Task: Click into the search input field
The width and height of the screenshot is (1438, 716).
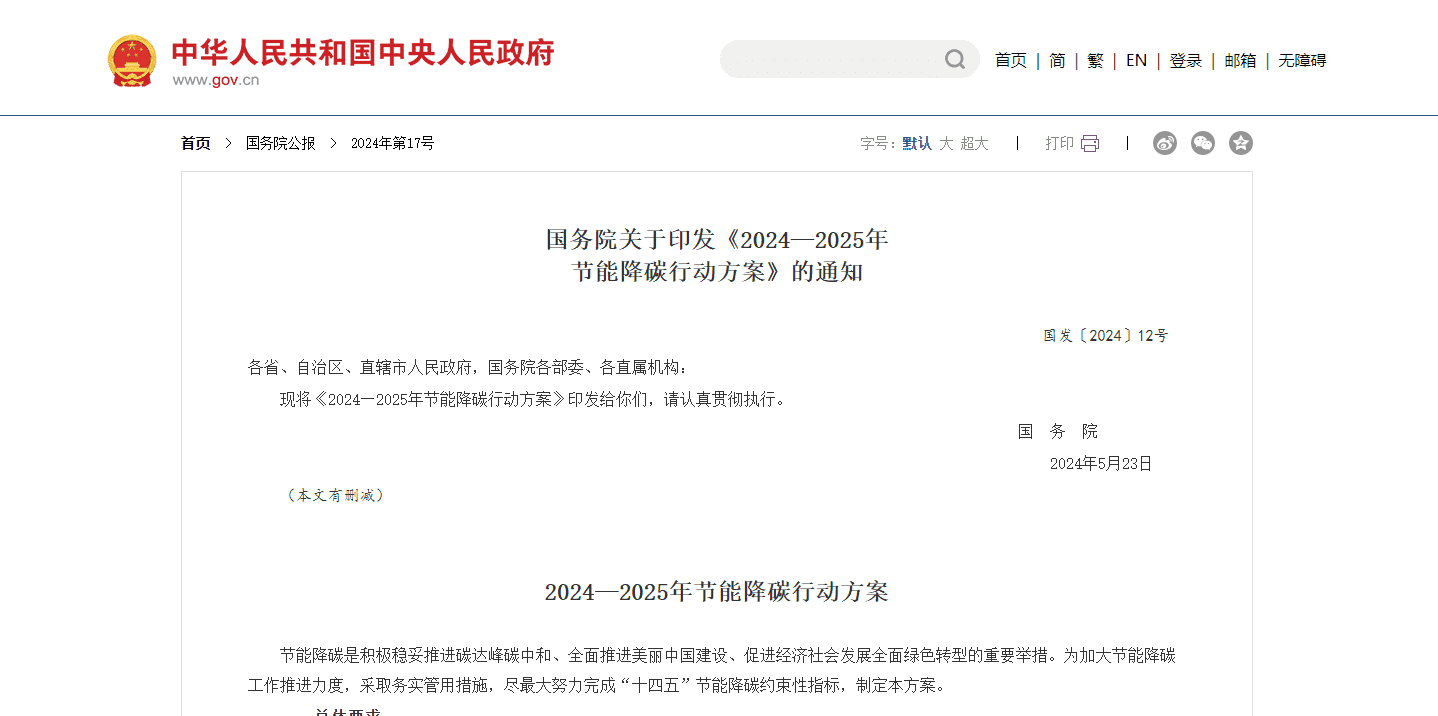Action: [x=830, y=60]
